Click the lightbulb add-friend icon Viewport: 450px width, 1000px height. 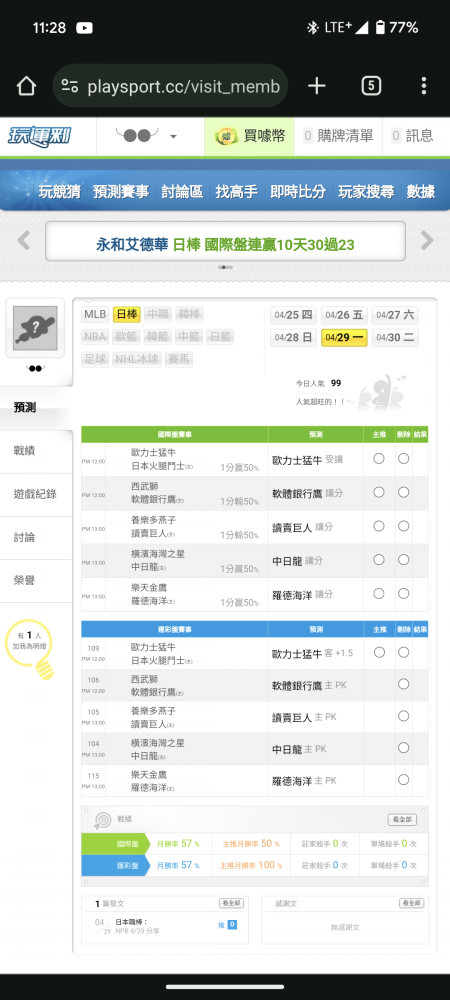[x=30, y=651]
